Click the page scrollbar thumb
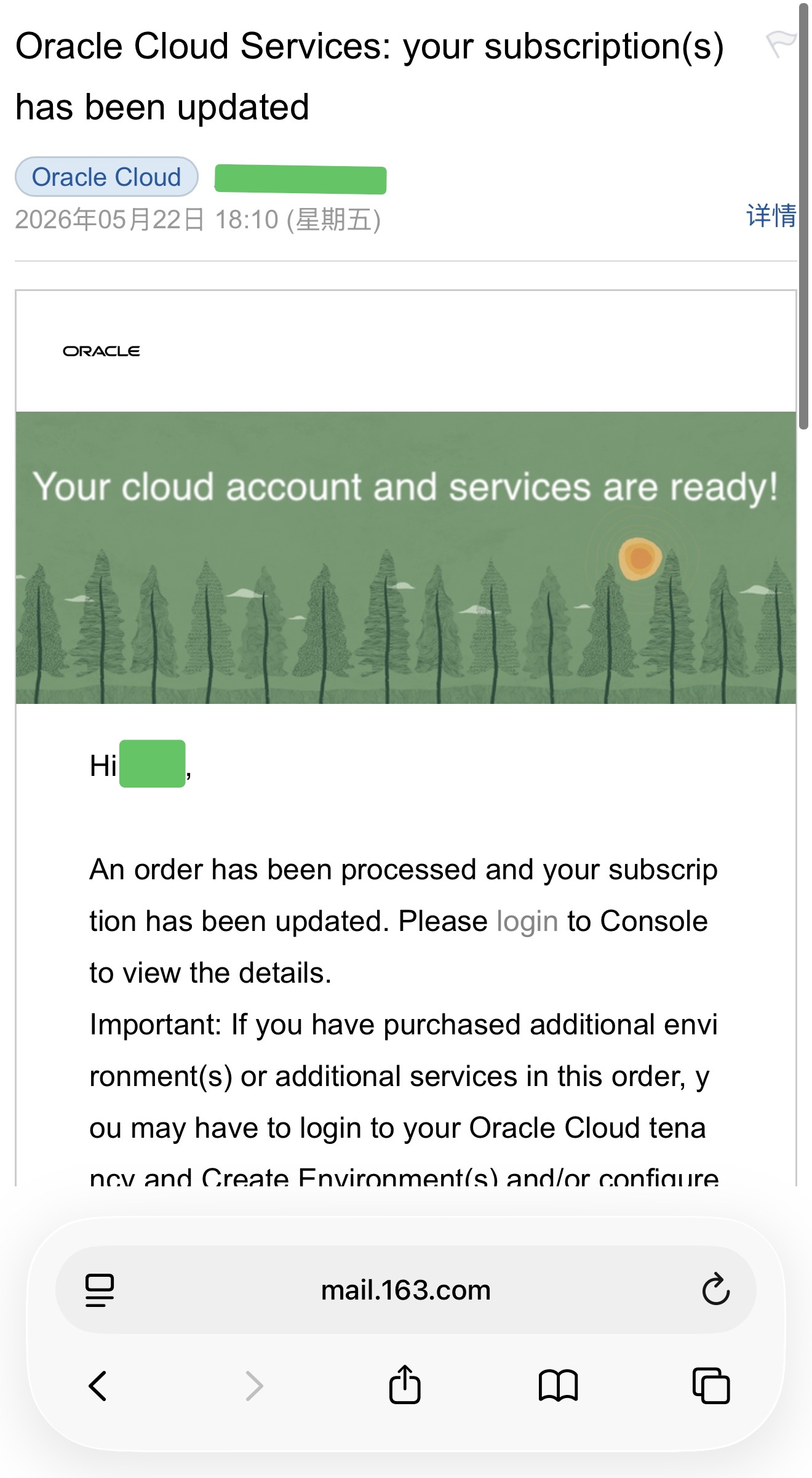The image size is (812, 1478). click(x=803, y=215)
